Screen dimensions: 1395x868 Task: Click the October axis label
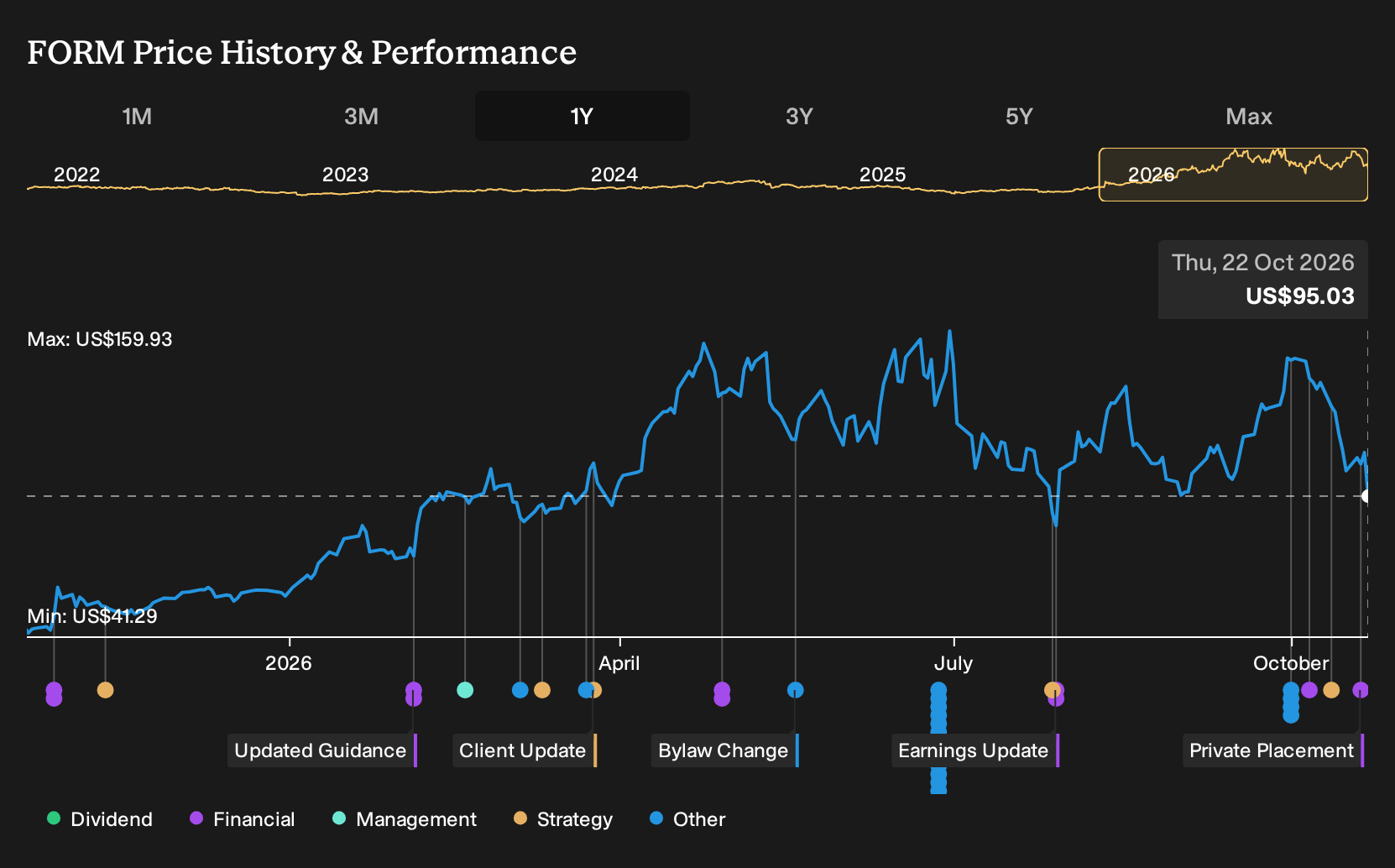coord(1291,663)
